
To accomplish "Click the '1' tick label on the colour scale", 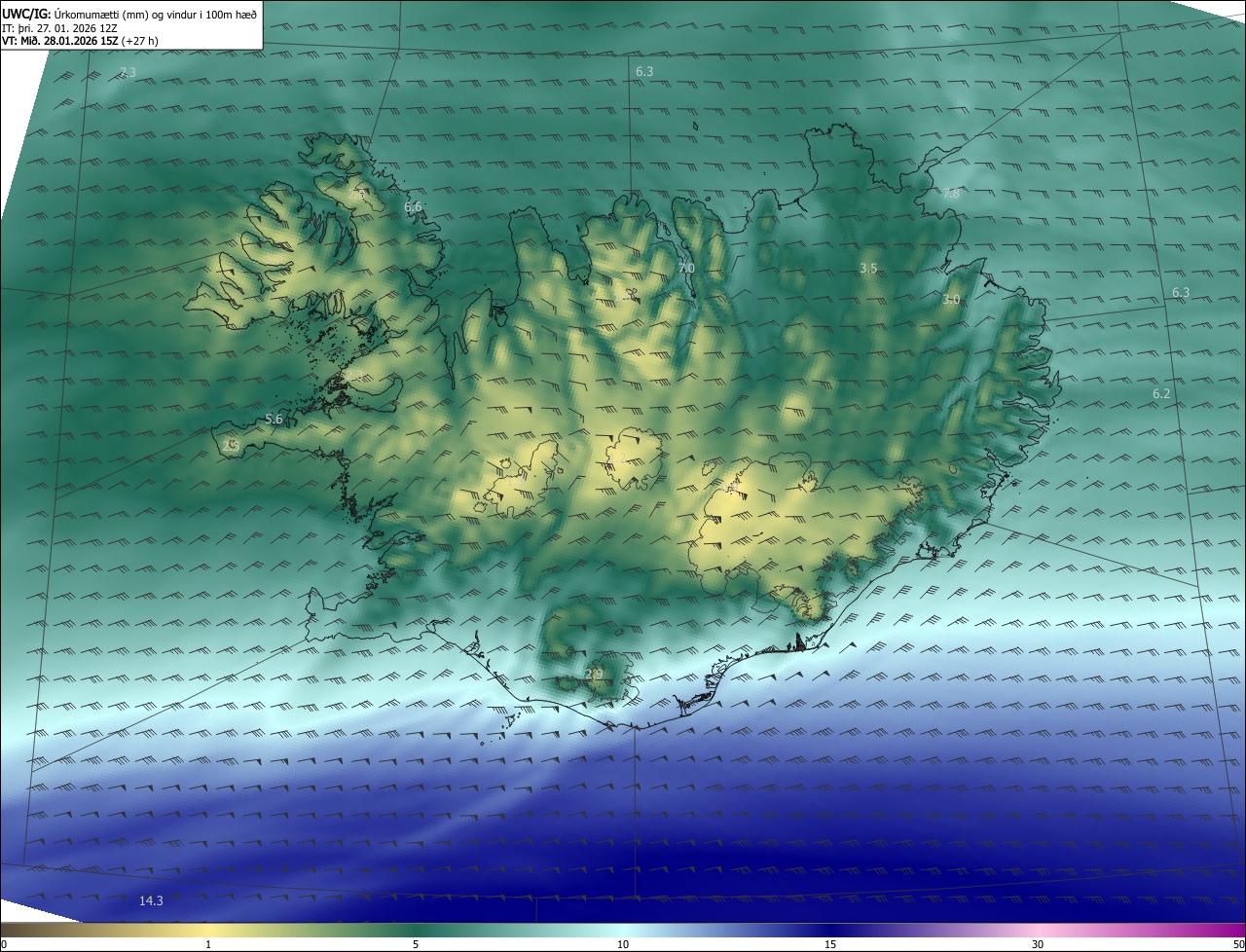I will 208,944.
